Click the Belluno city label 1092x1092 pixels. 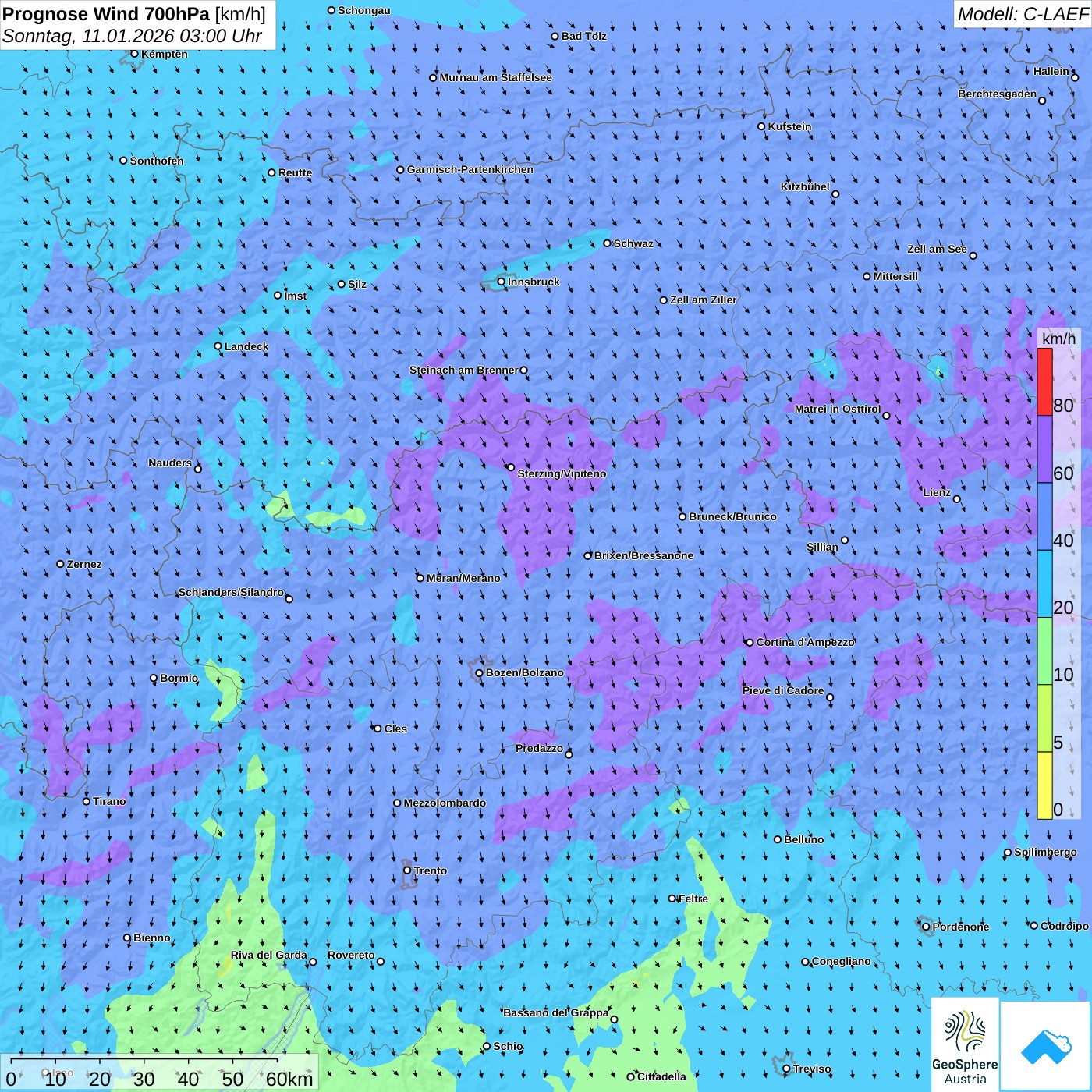coord(803,839)
